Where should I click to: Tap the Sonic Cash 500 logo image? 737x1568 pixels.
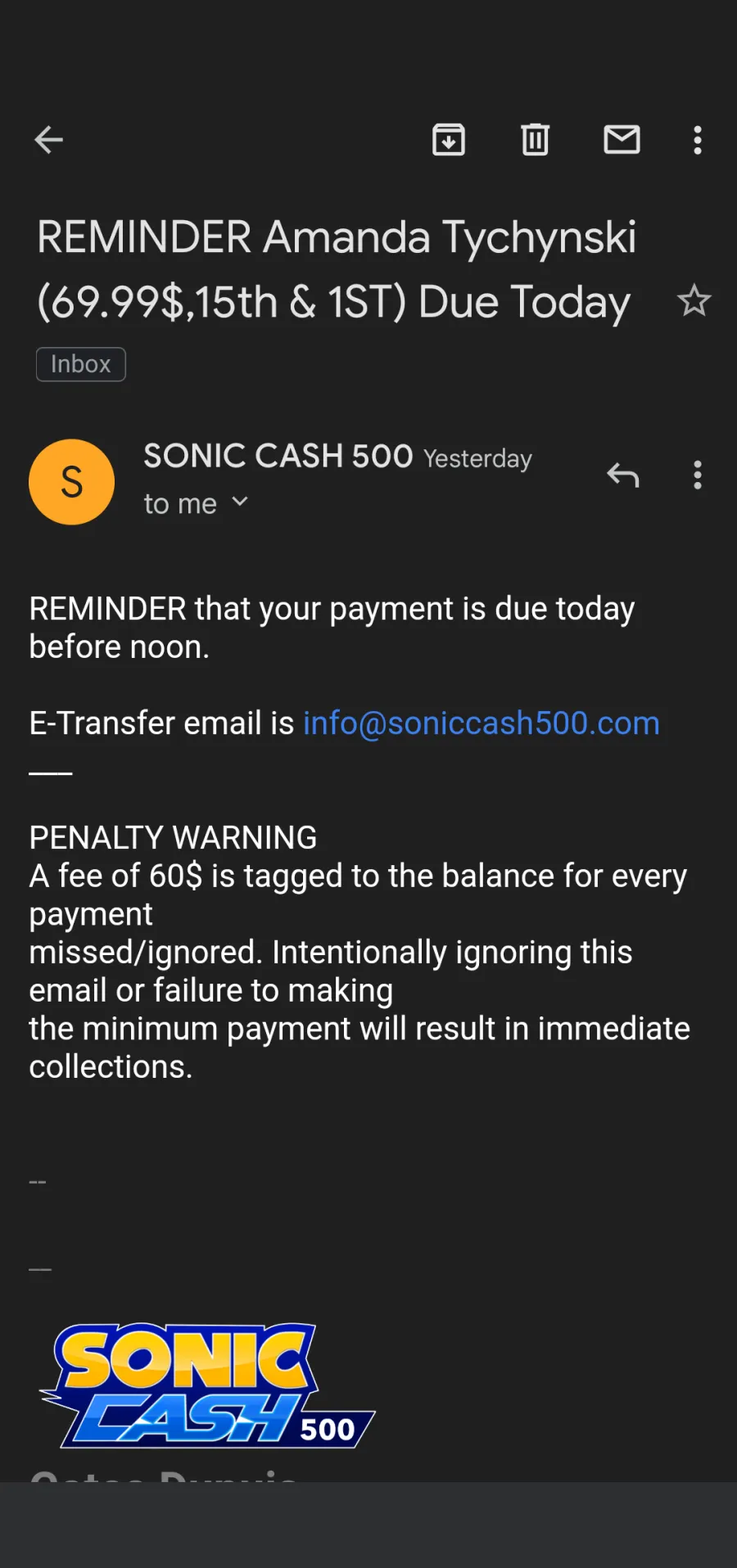point(206,1385)
